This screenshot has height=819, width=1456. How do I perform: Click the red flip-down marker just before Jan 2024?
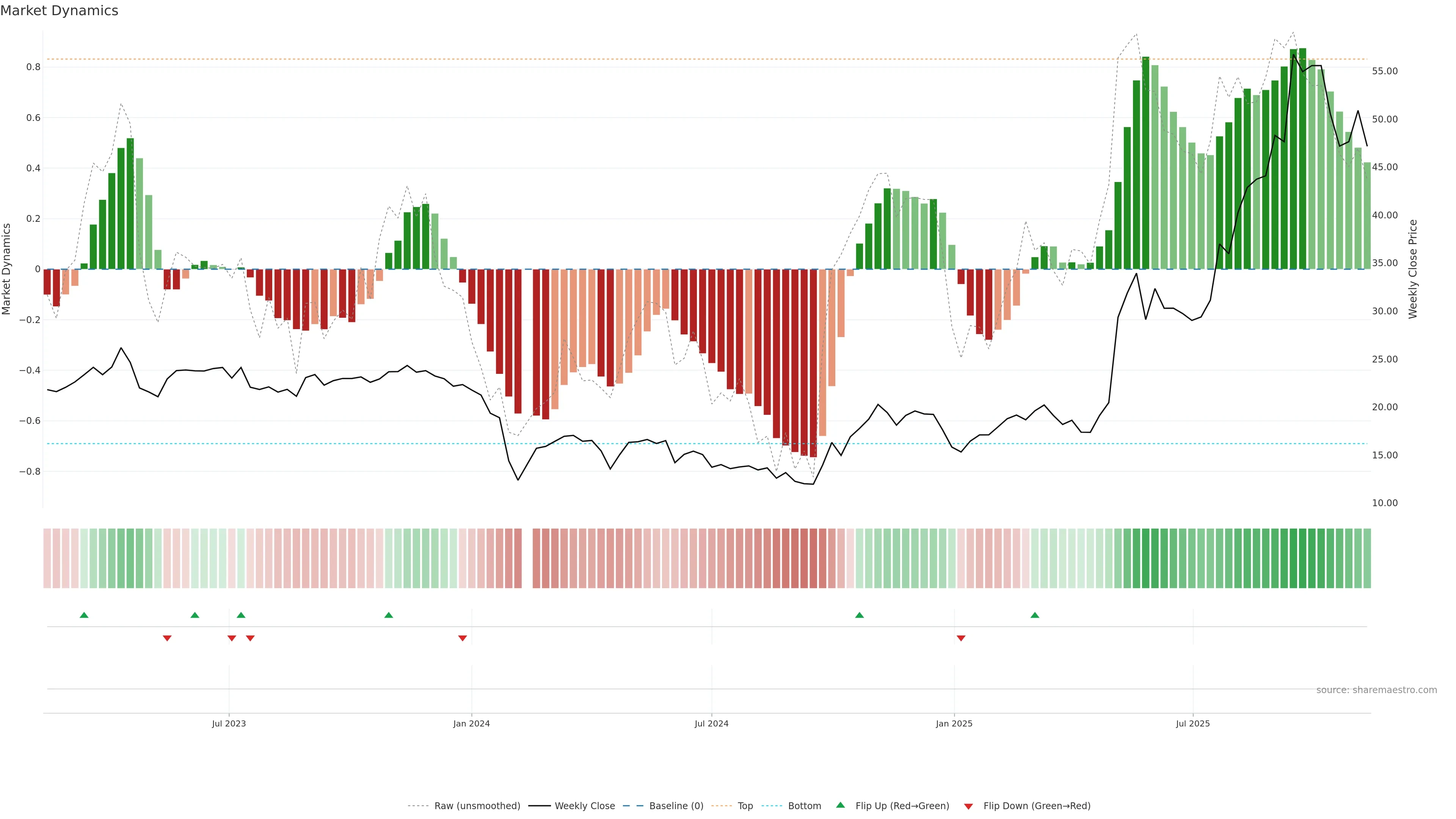coord(462,638)
